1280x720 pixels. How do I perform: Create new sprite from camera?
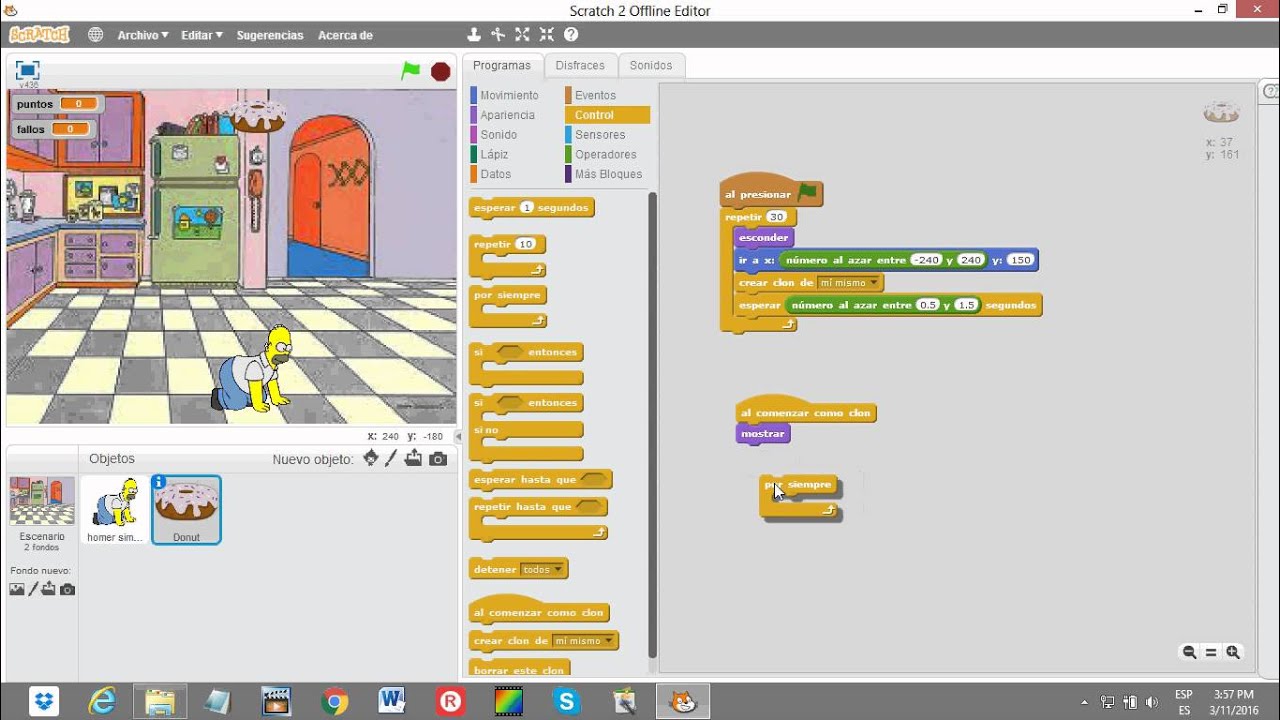pos(438,459)
